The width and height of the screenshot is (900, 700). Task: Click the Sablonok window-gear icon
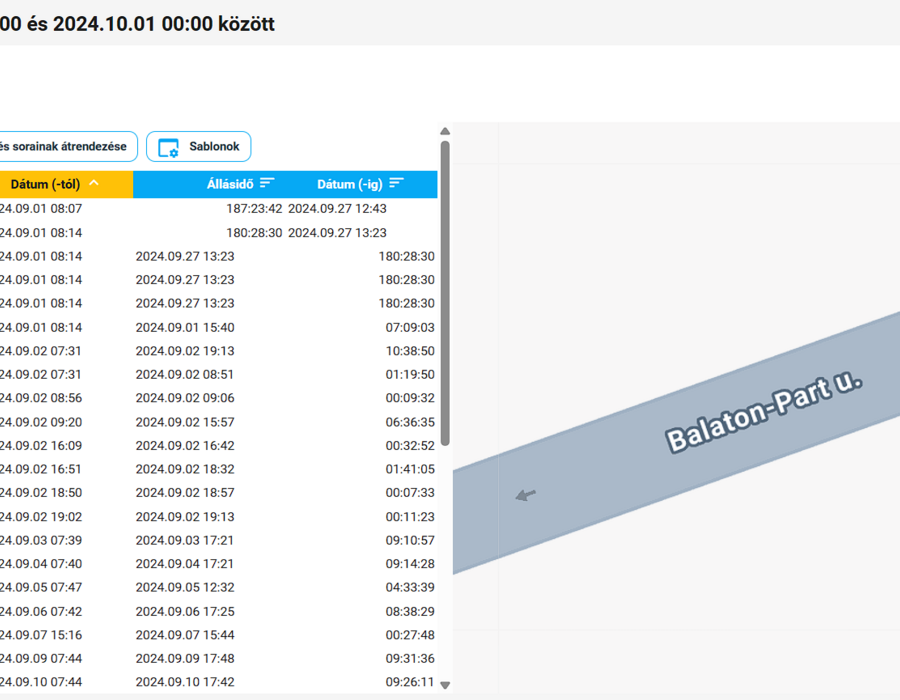(168, 147)
